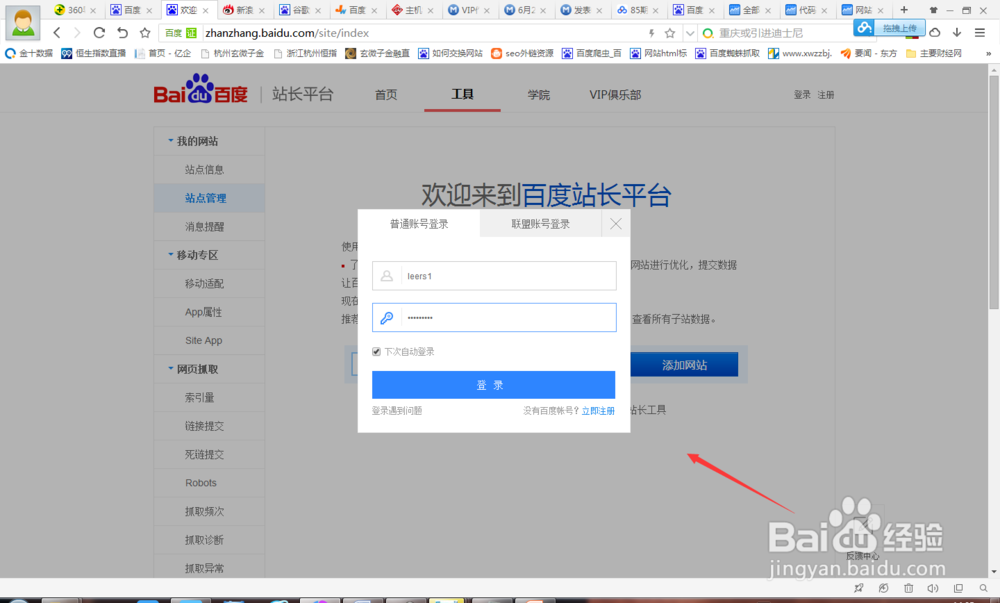Viewport: 1000px width, 603px height.
Task: Open the 首页 navigation item
Action: (x=386, y=94)
